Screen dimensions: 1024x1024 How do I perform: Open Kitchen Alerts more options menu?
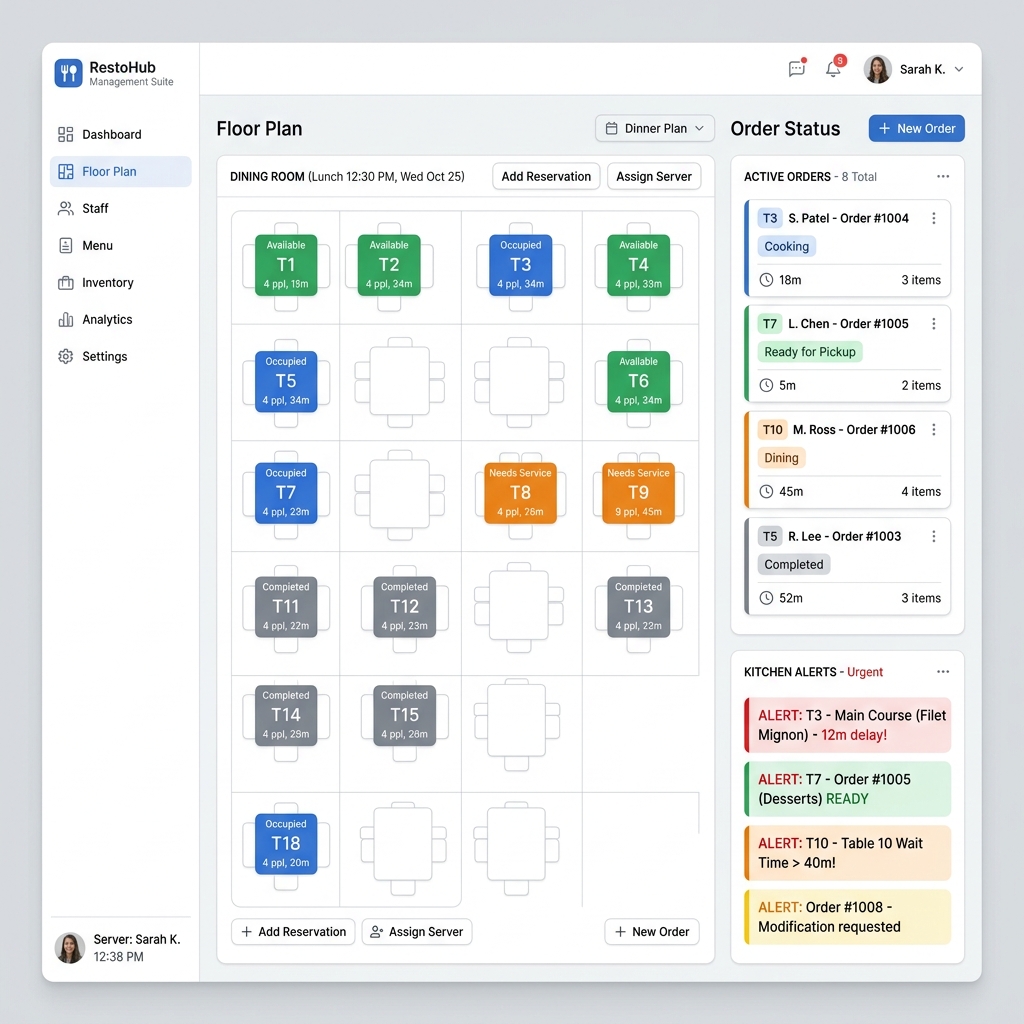coord(943,671)
